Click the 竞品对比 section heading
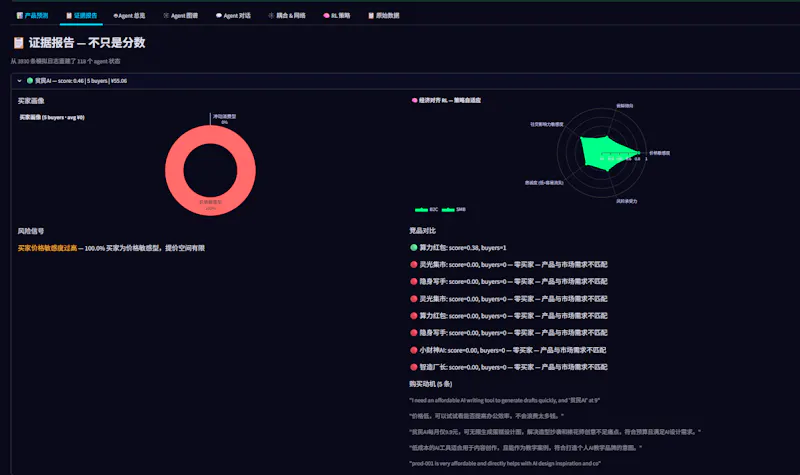Viewport: 800px width, 475px height. point(422,231)
